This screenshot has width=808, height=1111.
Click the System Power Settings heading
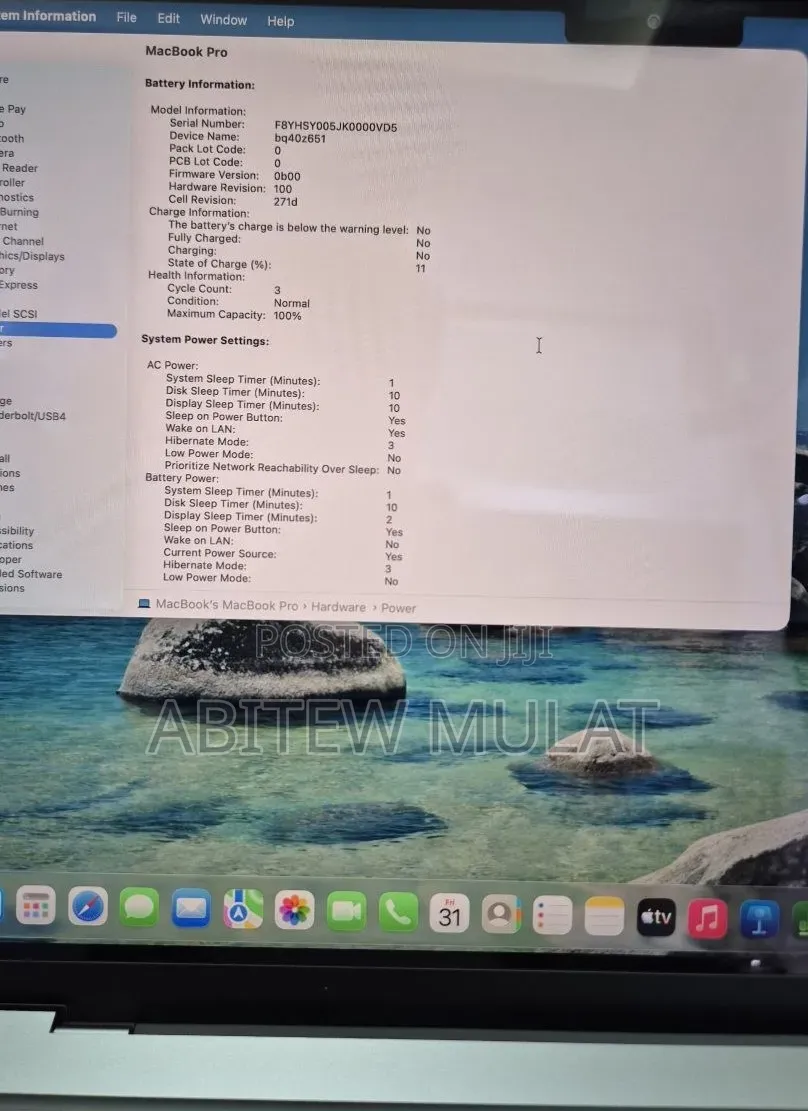205,339
